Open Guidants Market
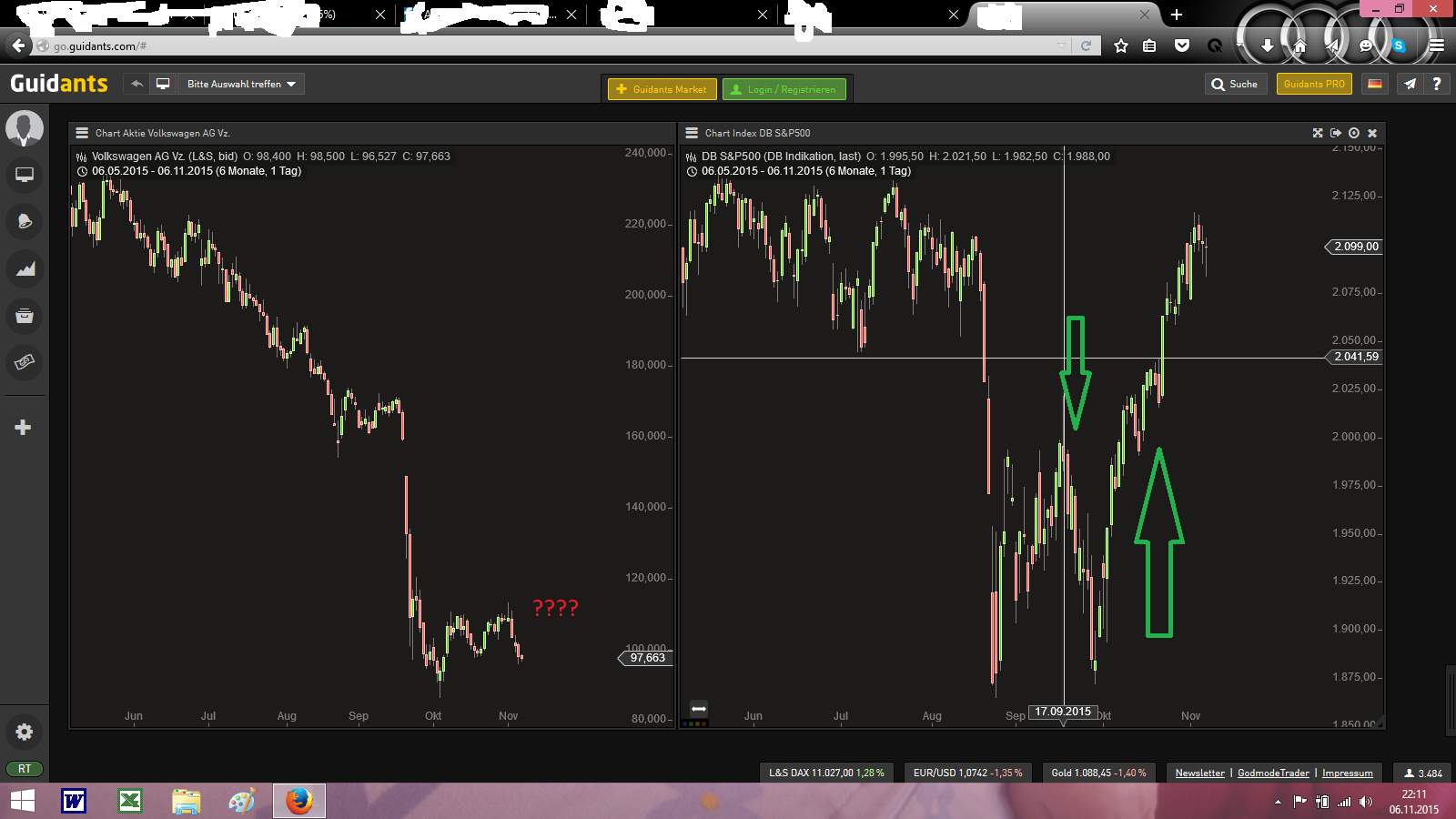This screenshot has height=819, width=1456. (662, 89)
